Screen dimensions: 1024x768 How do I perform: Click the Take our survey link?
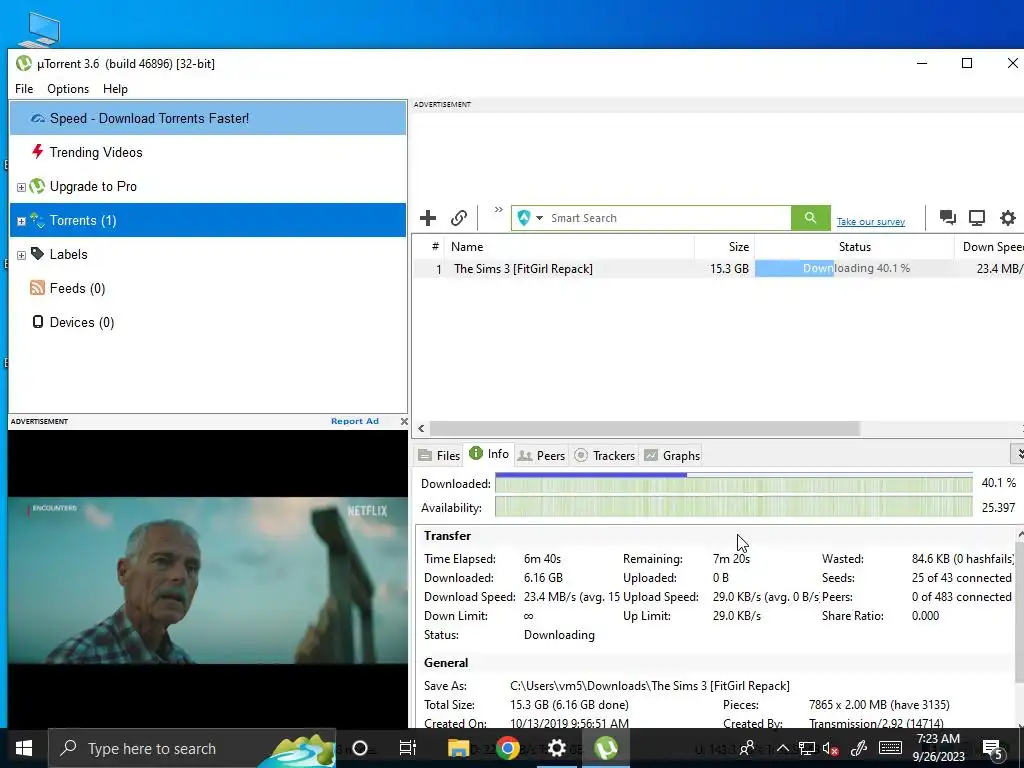click(x=871, y=222)
